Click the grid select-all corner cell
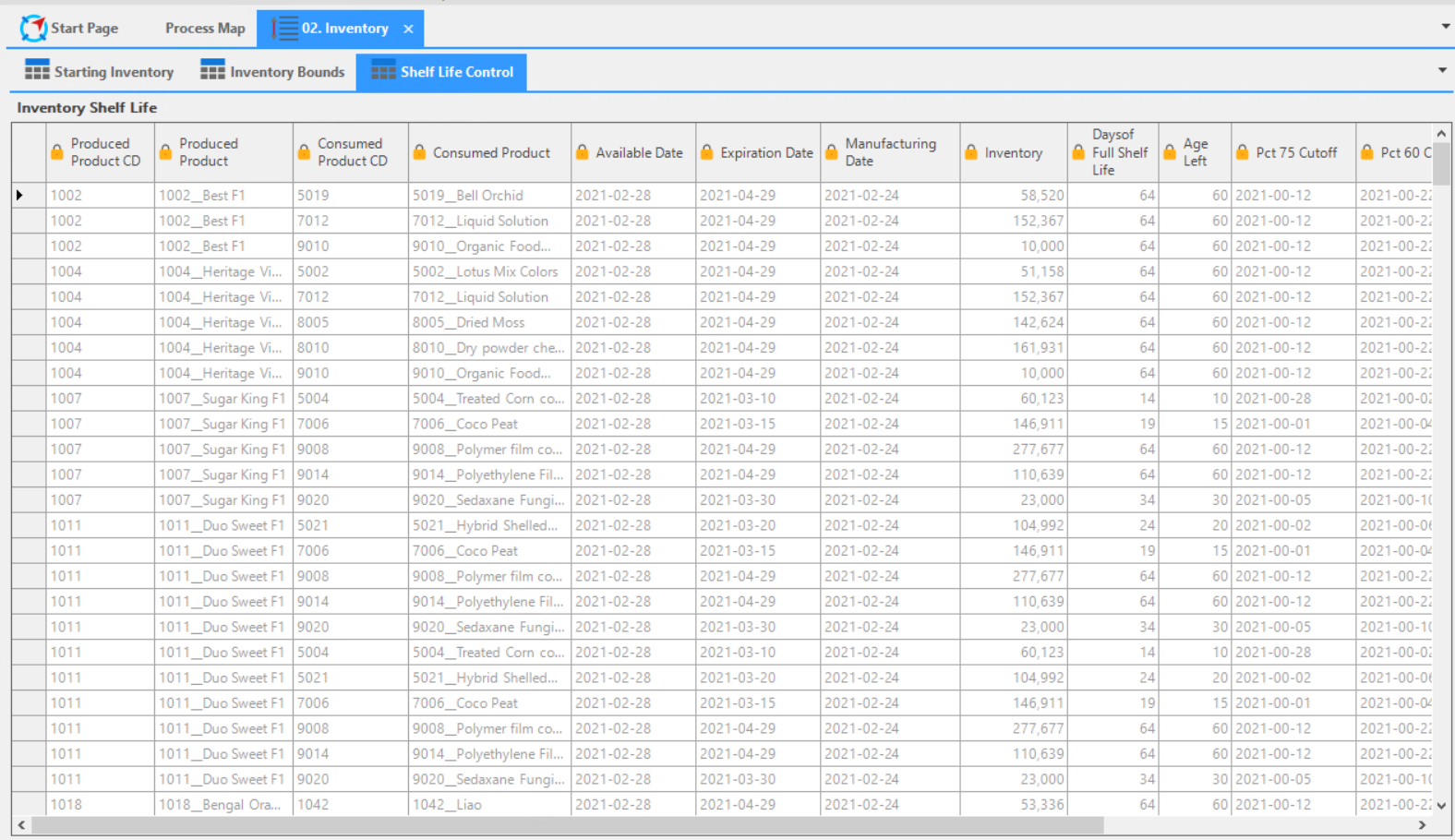Screen dimensions: 1455x840 pyautogui.click(x=29, y=152)
